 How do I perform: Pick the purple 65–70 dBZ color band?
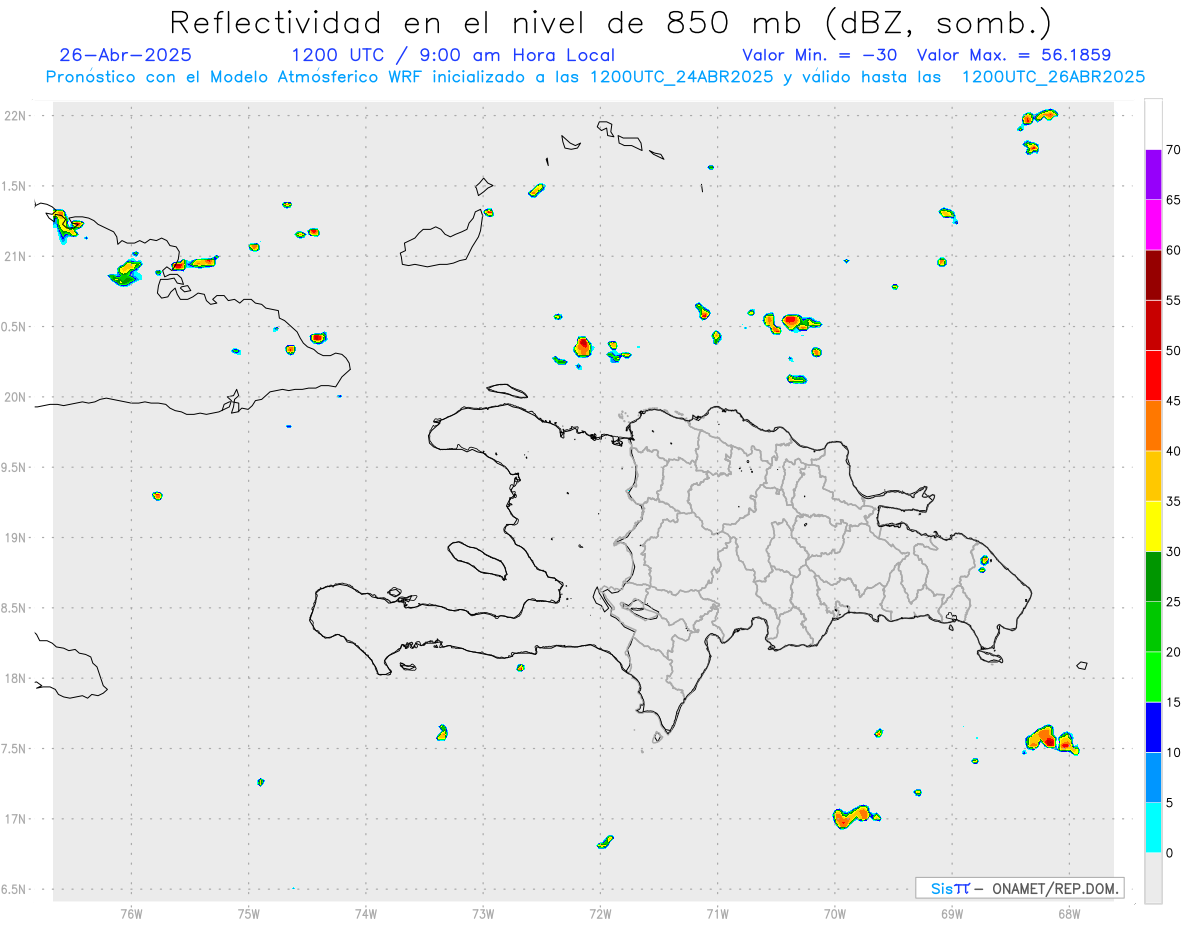pos(1153,175)
